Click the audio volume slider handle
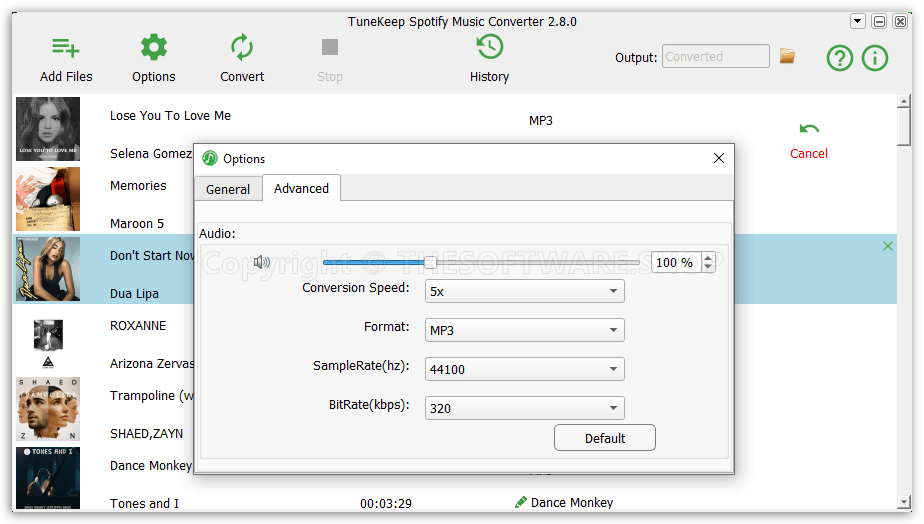The image size is (924, 524). (431, 262)
